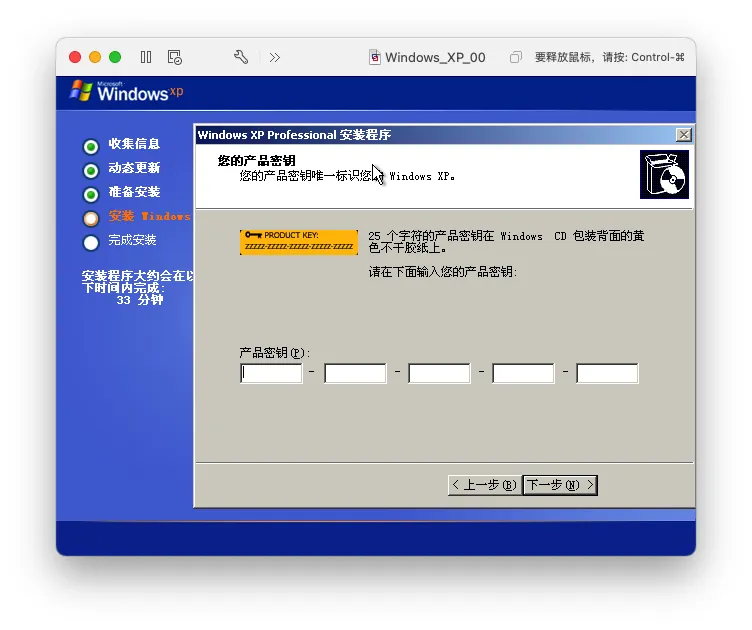Go back with the 上一步(B) button
Screen dimensions: 752x630
point(484,485)
